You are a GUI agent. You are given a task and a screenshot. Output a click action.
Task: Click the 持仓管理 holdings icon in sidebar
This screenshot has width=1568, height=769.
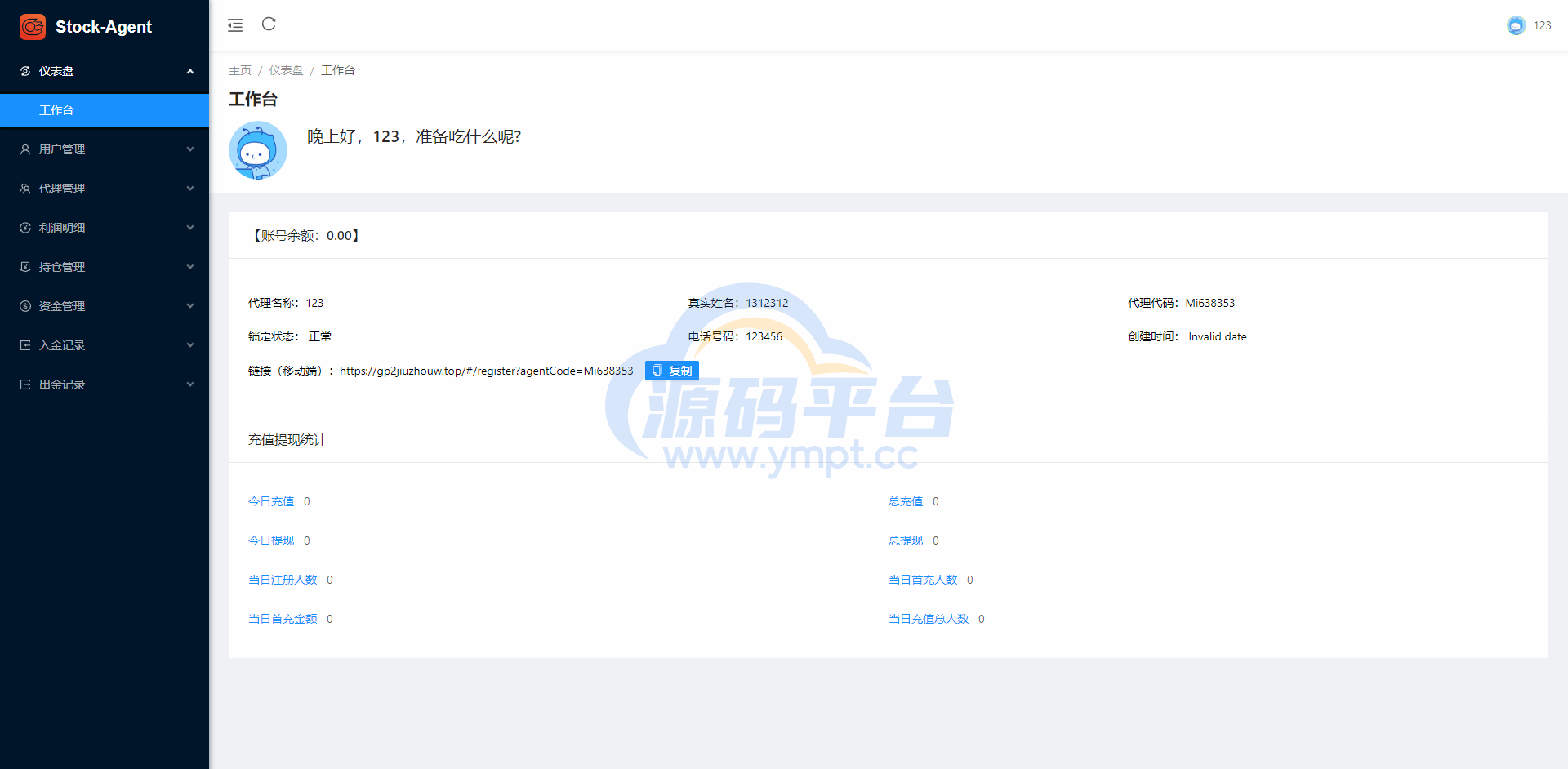click(25, 267)
